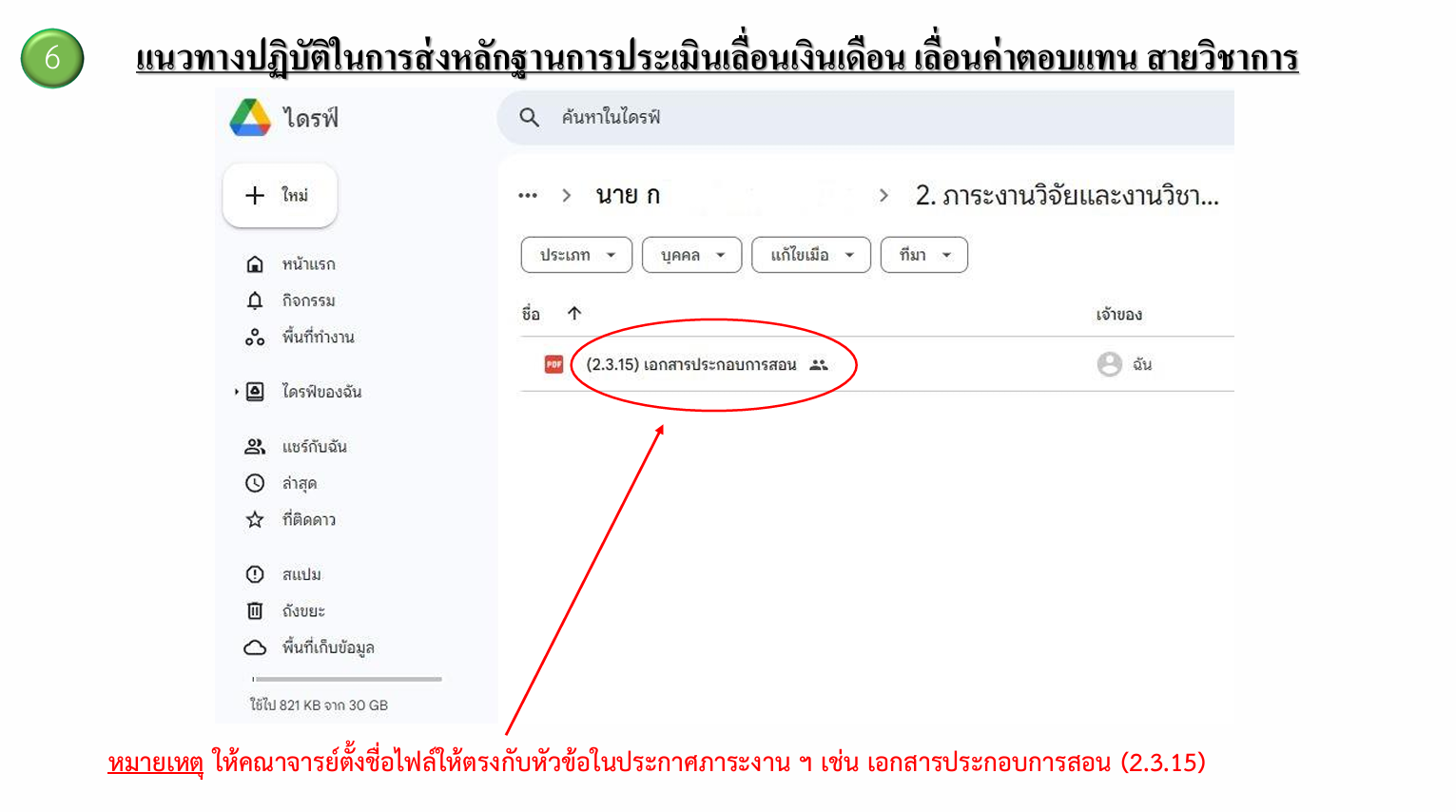Open ล่าสุด (Recent) in the sidebar
The height and width of the screenshot is (812, 1456).
tap(300, 483)
